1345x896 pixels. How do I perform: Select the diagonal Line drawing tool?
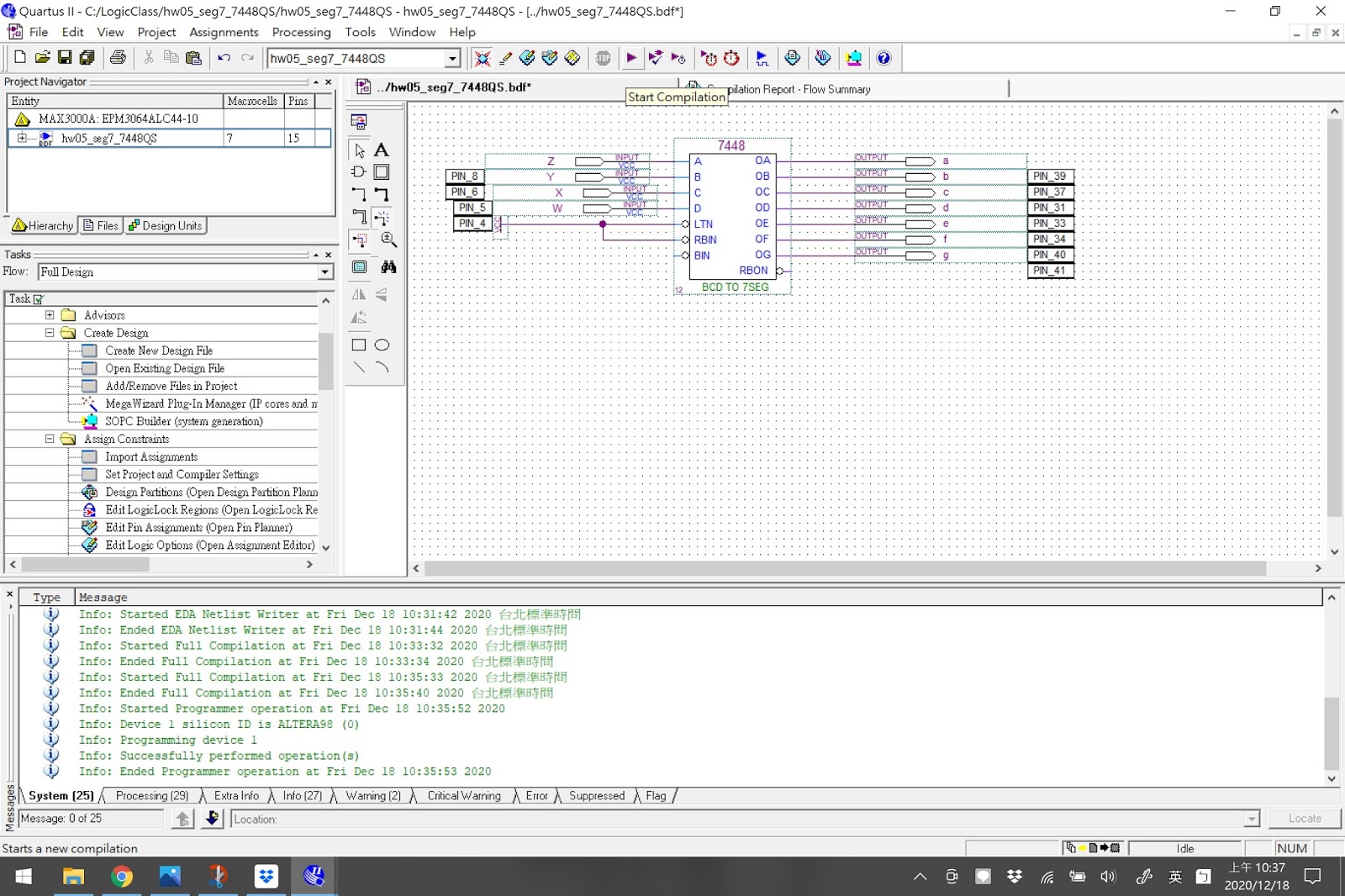coord(359,367)
